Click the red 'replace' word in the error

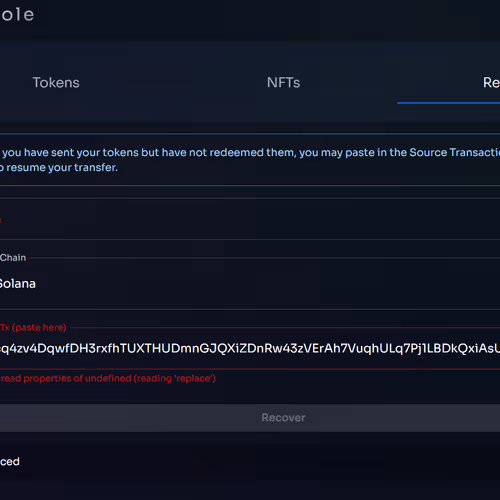pos(193,379)
